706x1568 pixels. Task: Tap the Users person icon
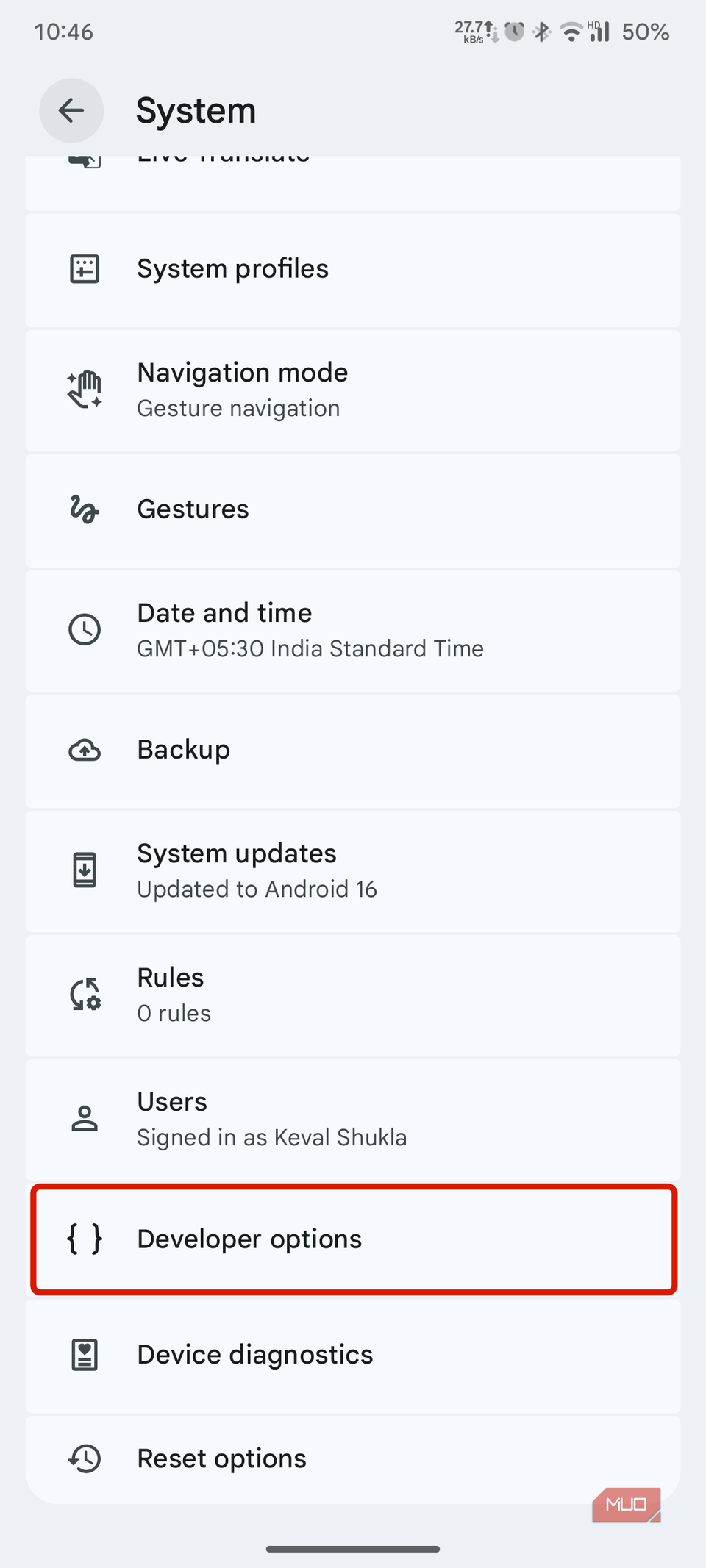coord(85,1118)
